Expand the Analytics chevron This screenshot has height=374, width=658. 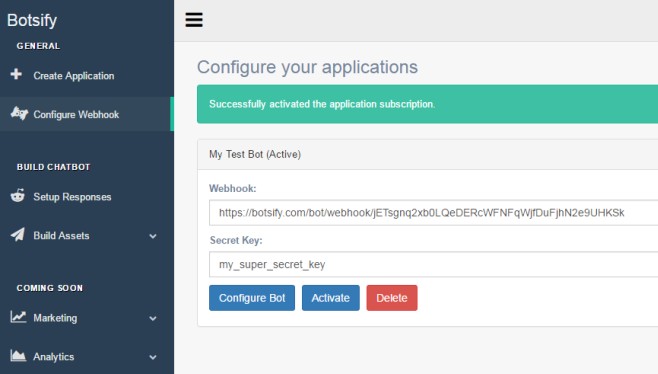click(153, 357)
